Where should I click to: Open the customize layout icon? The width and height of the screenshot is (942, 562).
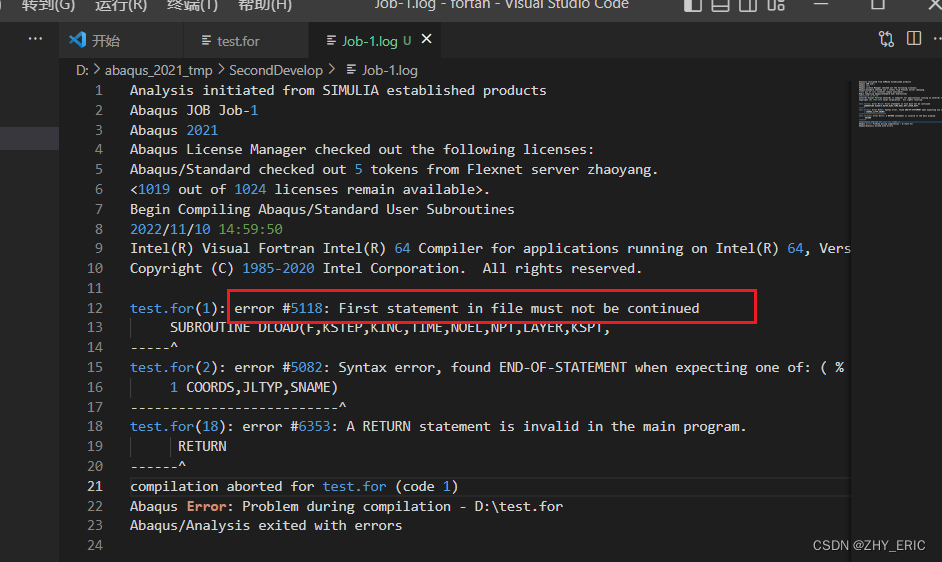pos(776,5)
